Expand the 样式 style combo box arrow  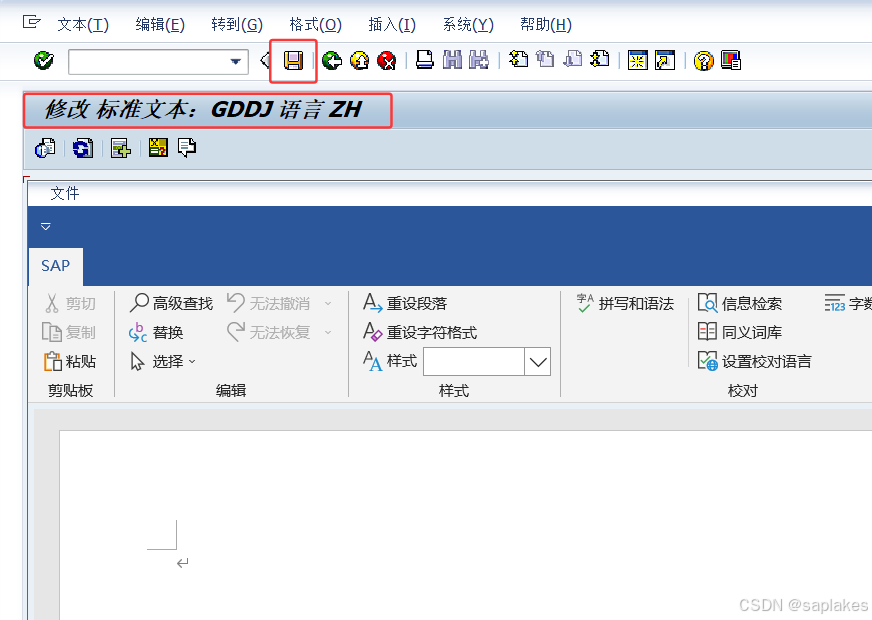click(538, 362)
